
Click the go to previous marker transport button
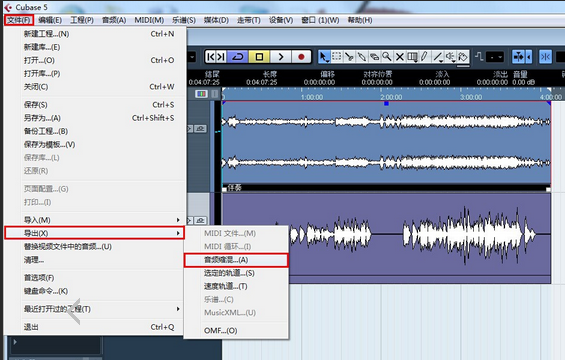click(210, 57)
